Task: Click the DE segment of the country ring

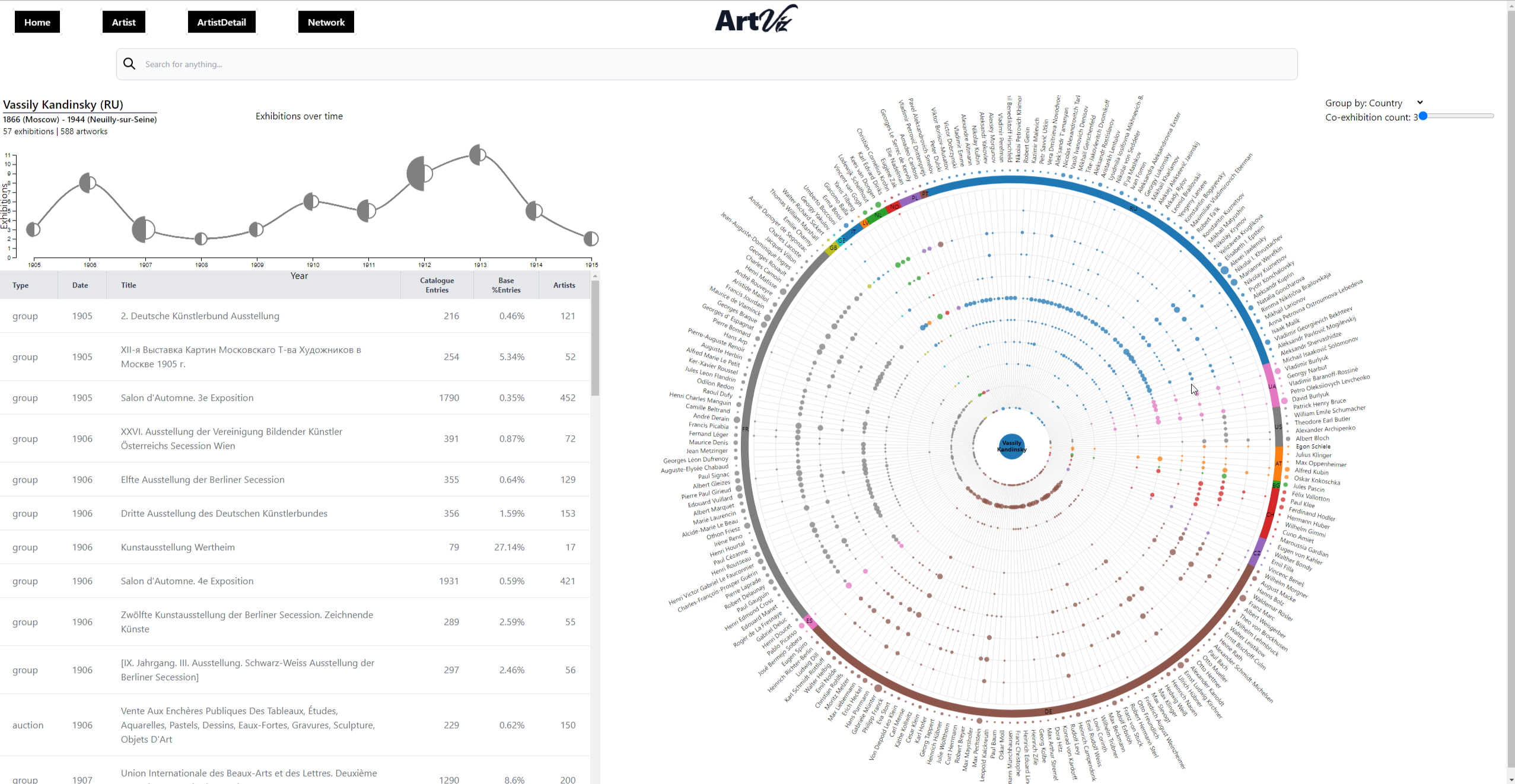Action: pos(1048,711)
